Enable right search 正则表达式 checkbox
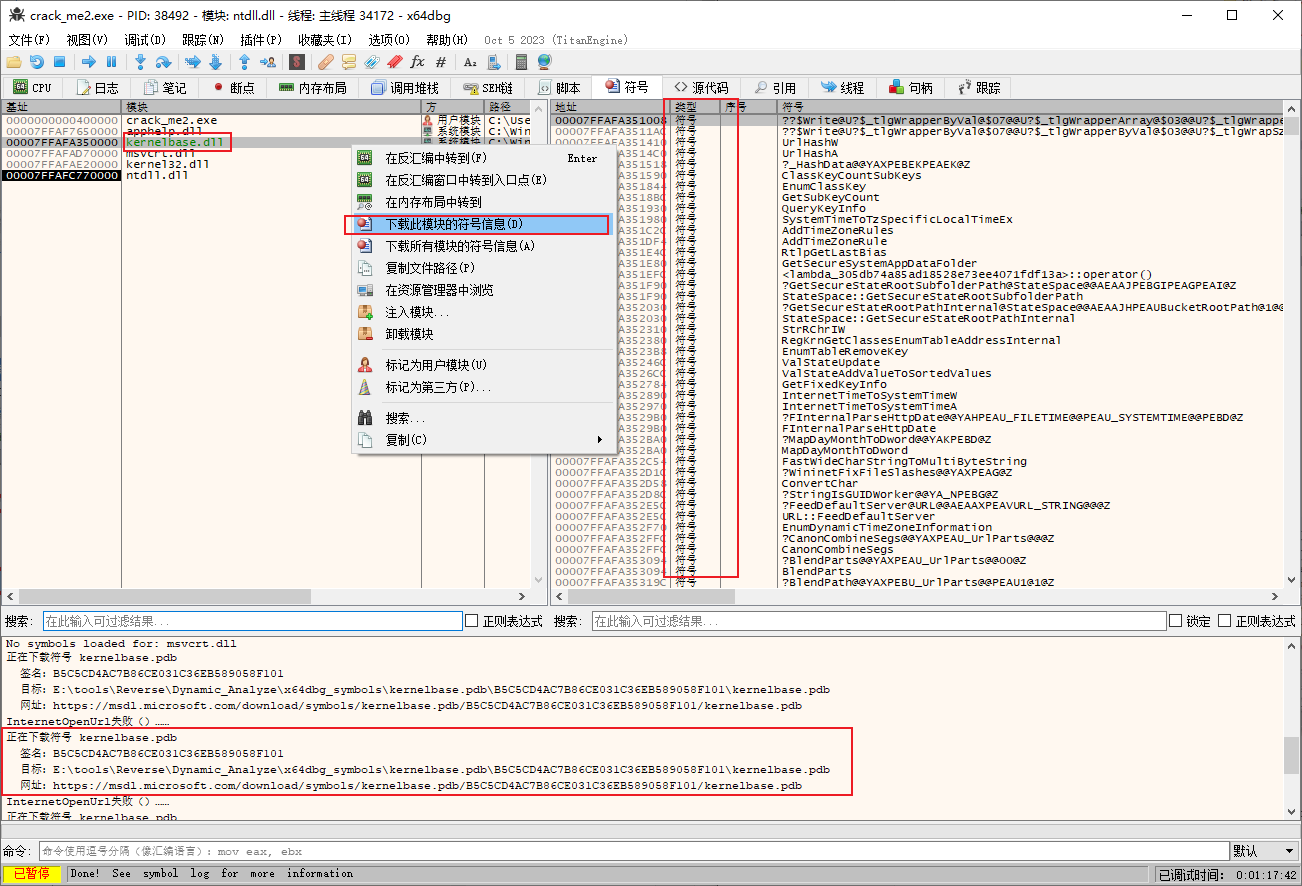Viewport: 1302px width, 886px height. 1225,621
